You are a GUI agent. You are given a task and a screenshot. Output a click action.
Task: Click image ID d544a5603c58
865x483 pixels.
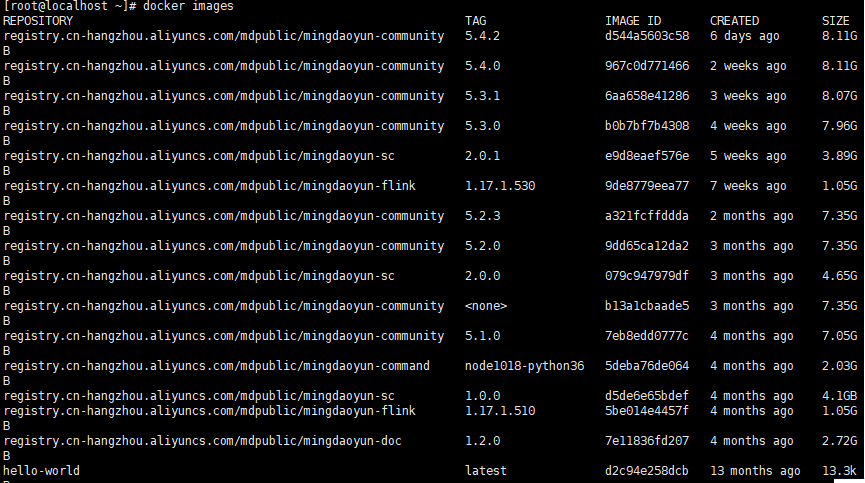coord(647,36)
